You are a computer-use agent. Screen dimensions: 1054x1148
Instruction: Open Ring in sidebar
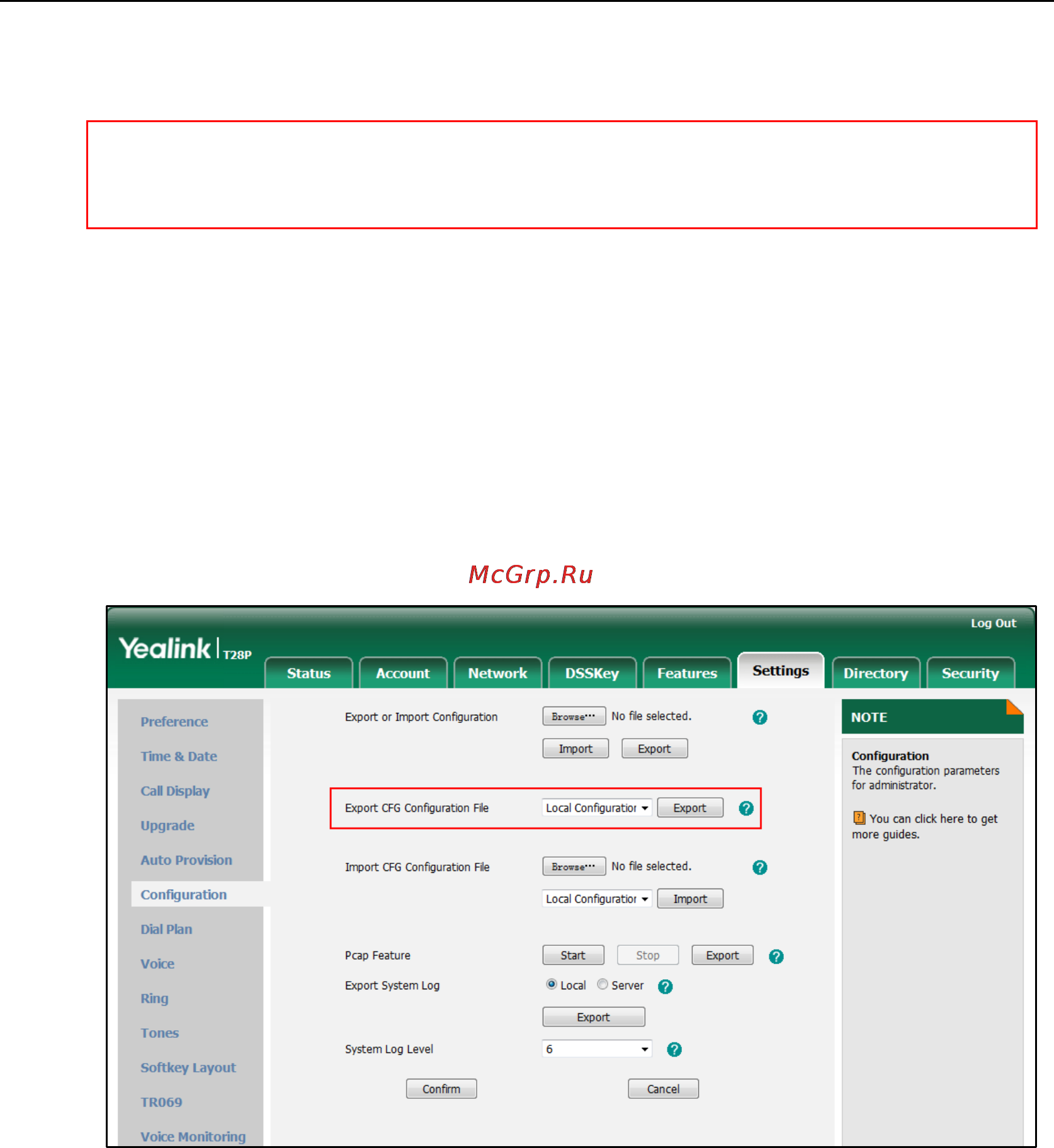pos(154,999)
